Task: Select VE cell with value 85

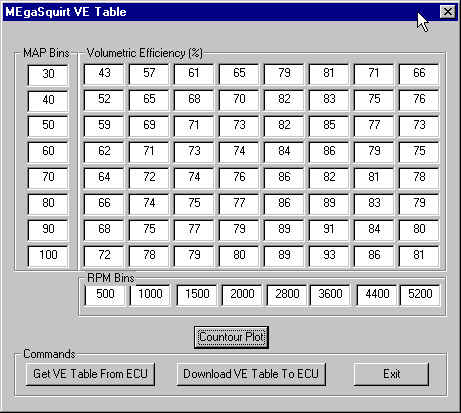Action: coord(329,126)
